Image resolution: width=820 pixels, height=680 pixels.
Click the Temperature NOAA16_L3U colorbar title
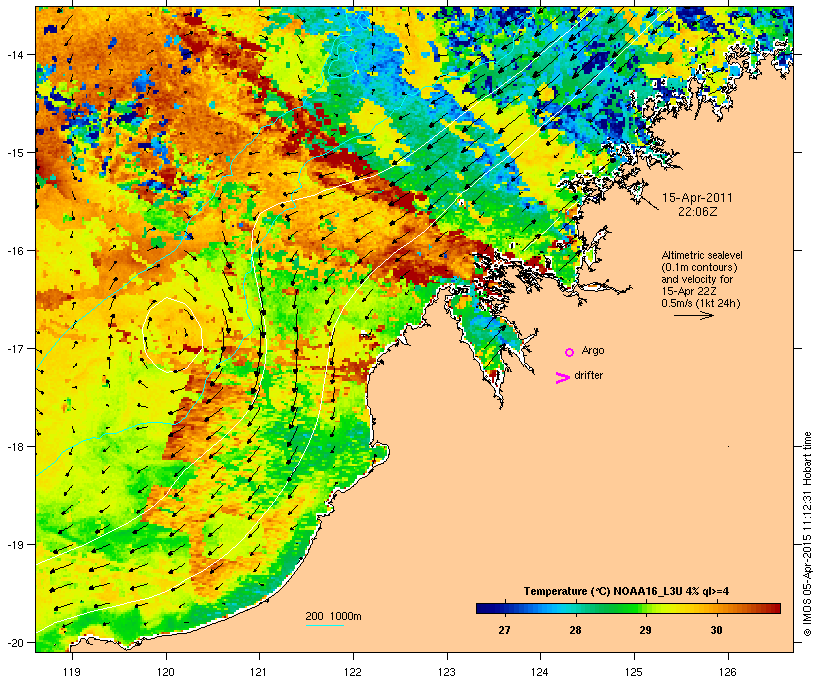(x=627, y=592)
